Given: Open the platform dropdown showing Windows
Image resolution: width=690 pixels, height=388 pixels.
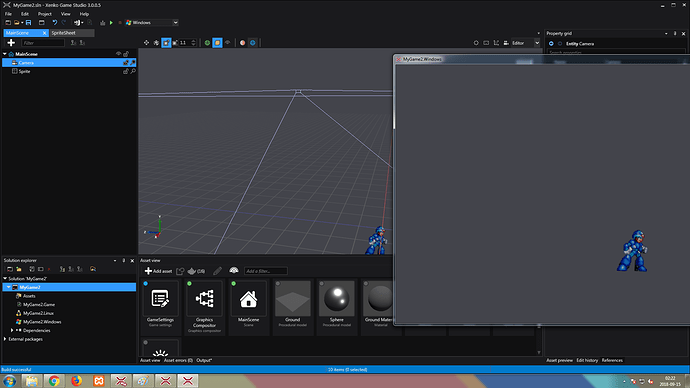Looking at the screenshot, I should click(152, 22).
